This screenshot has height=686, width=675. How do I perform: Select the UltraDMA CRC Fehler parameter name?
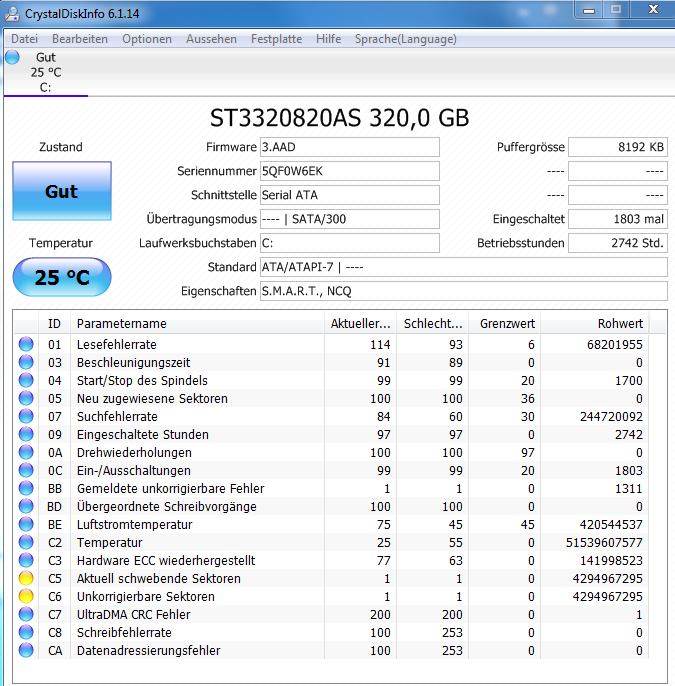134,615
